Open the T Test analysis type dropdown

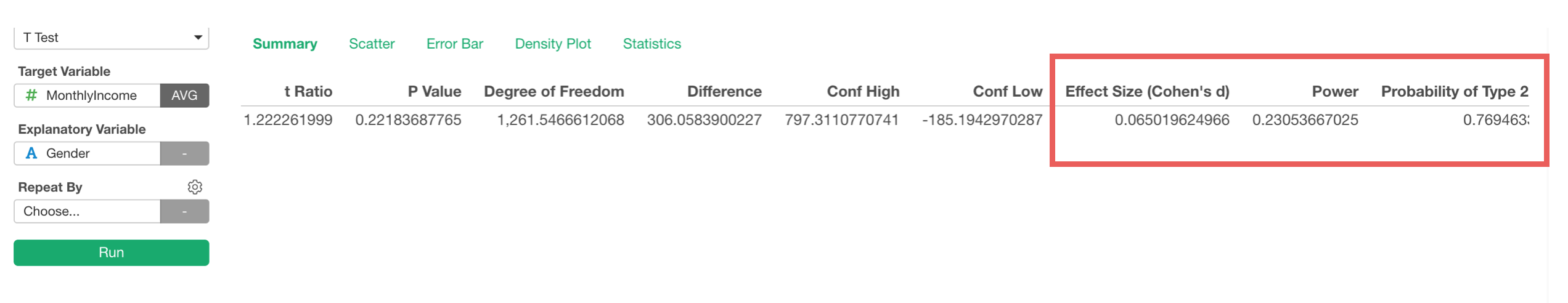(x=111, y=38)
